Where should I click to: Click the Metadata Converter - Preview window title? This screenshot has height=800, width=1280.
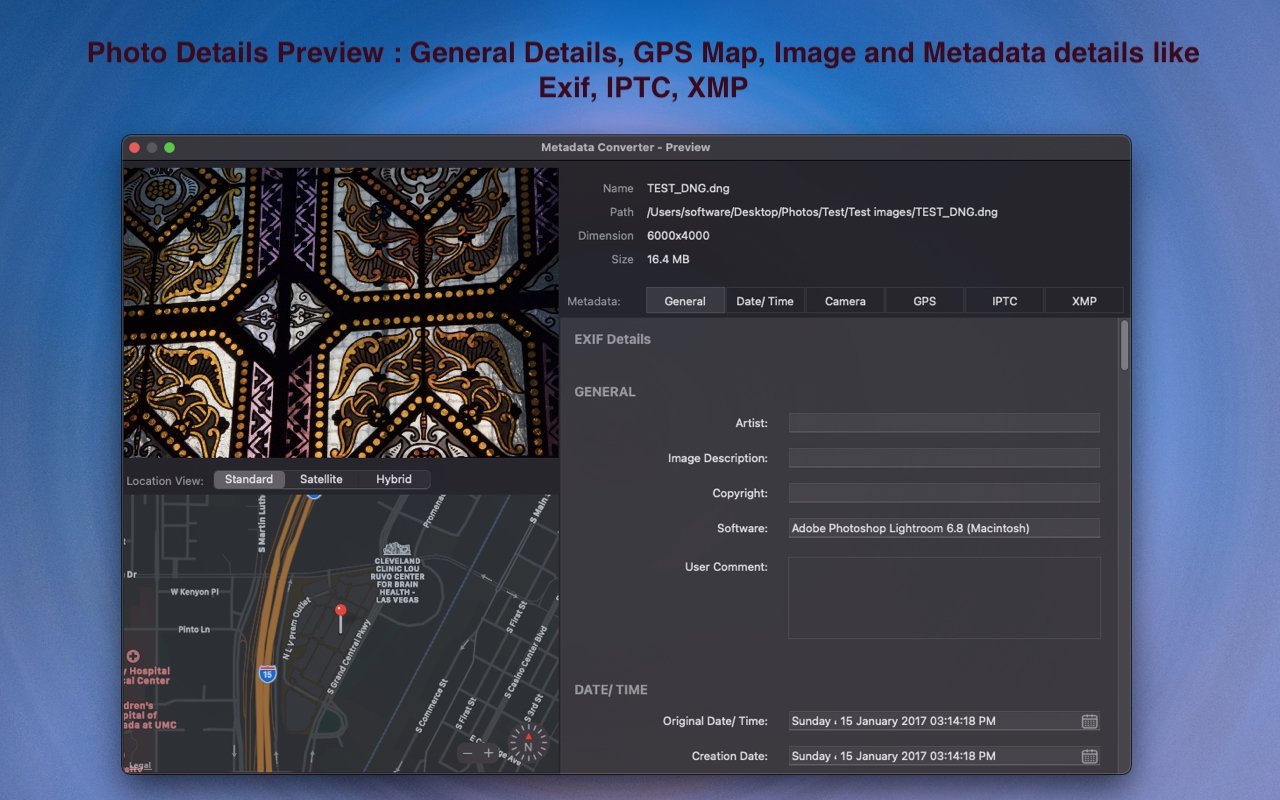click(626, 147)
